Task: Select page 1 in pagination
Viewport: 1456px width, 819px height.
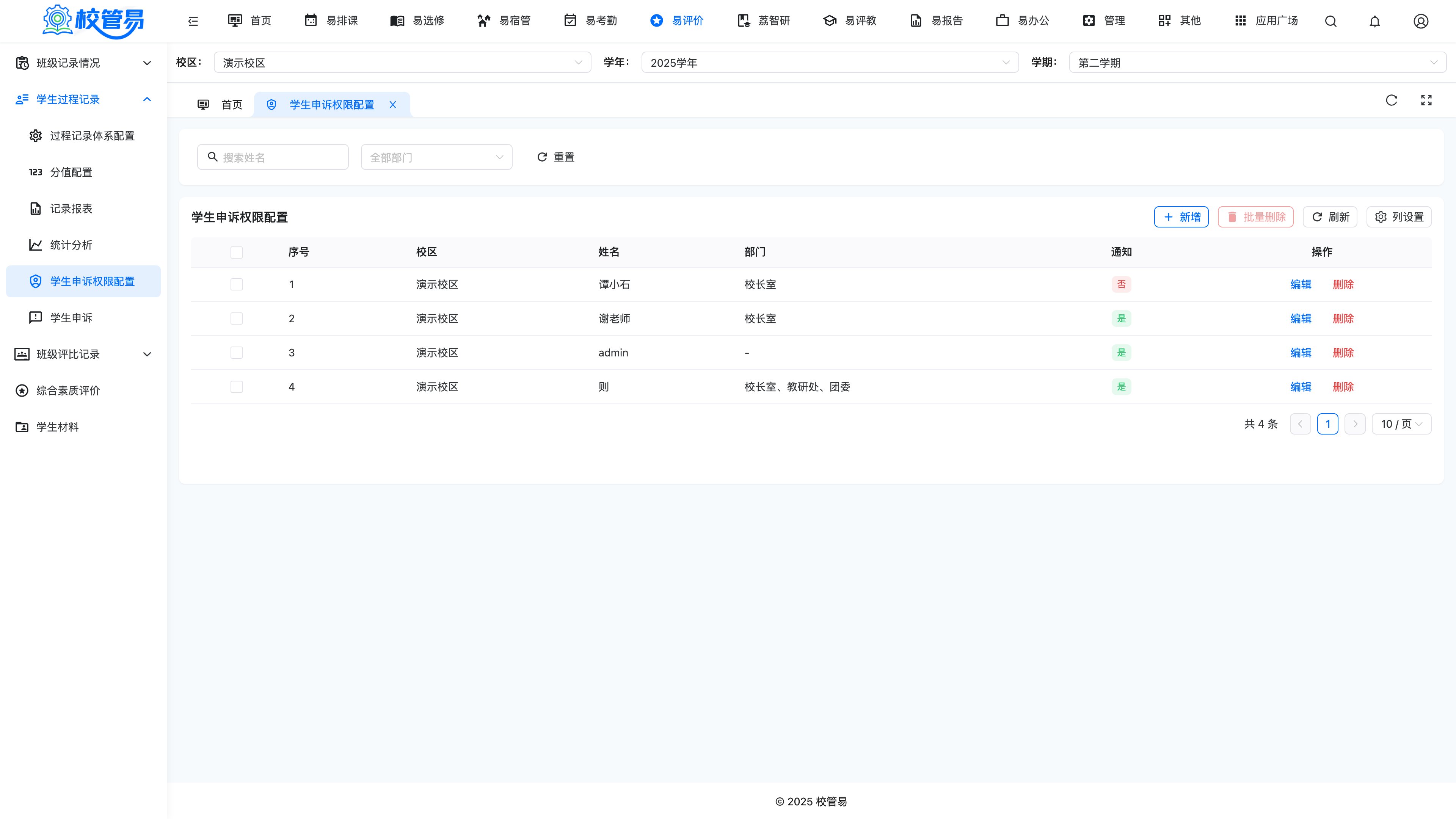Action: (x=1328, y=424)
